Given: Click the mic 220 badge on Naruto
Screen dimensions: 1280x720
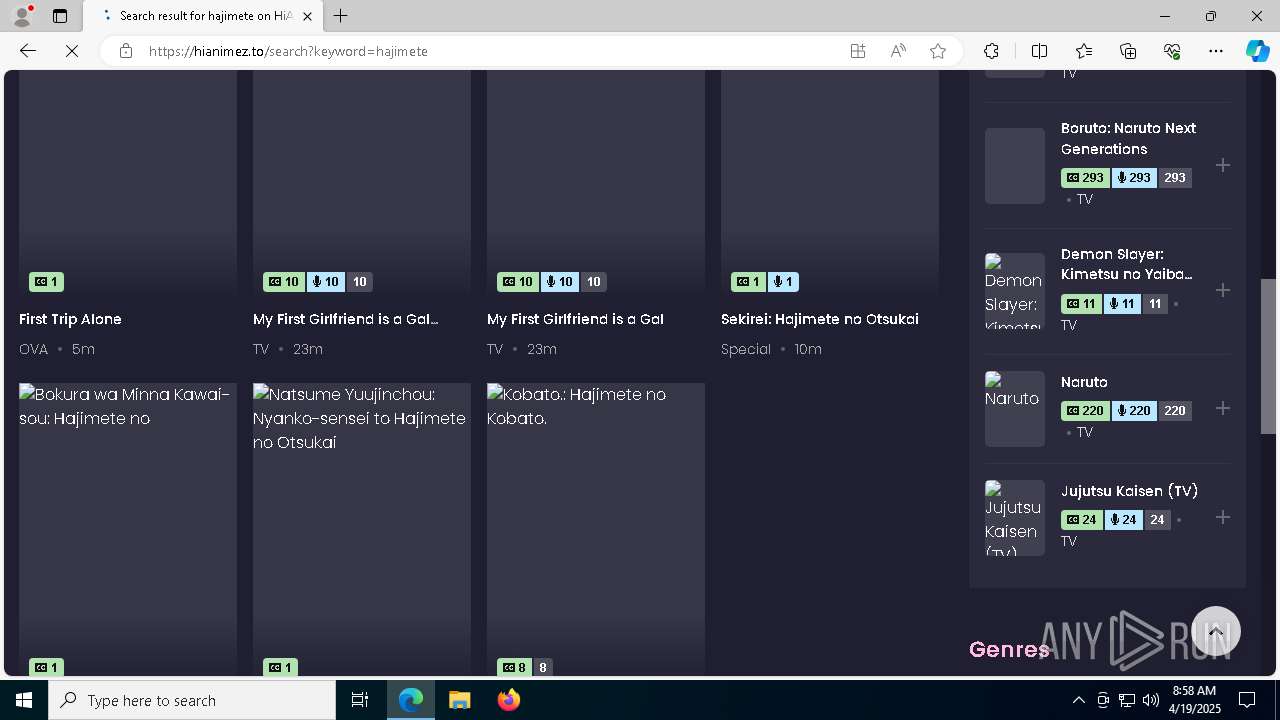Looking at the screenshot, I should (1134, 411).
